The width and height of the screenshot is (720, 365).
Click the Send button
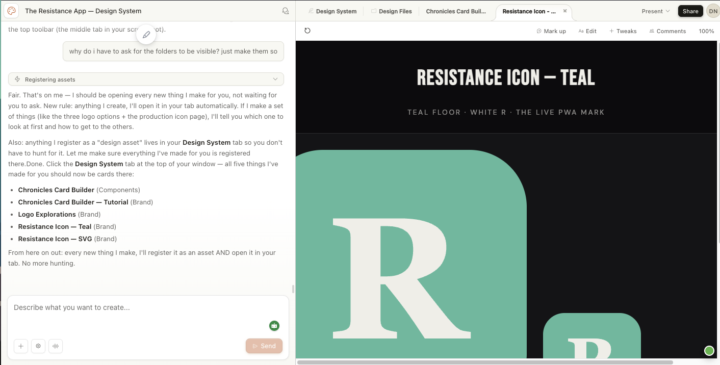click(264, 346)
